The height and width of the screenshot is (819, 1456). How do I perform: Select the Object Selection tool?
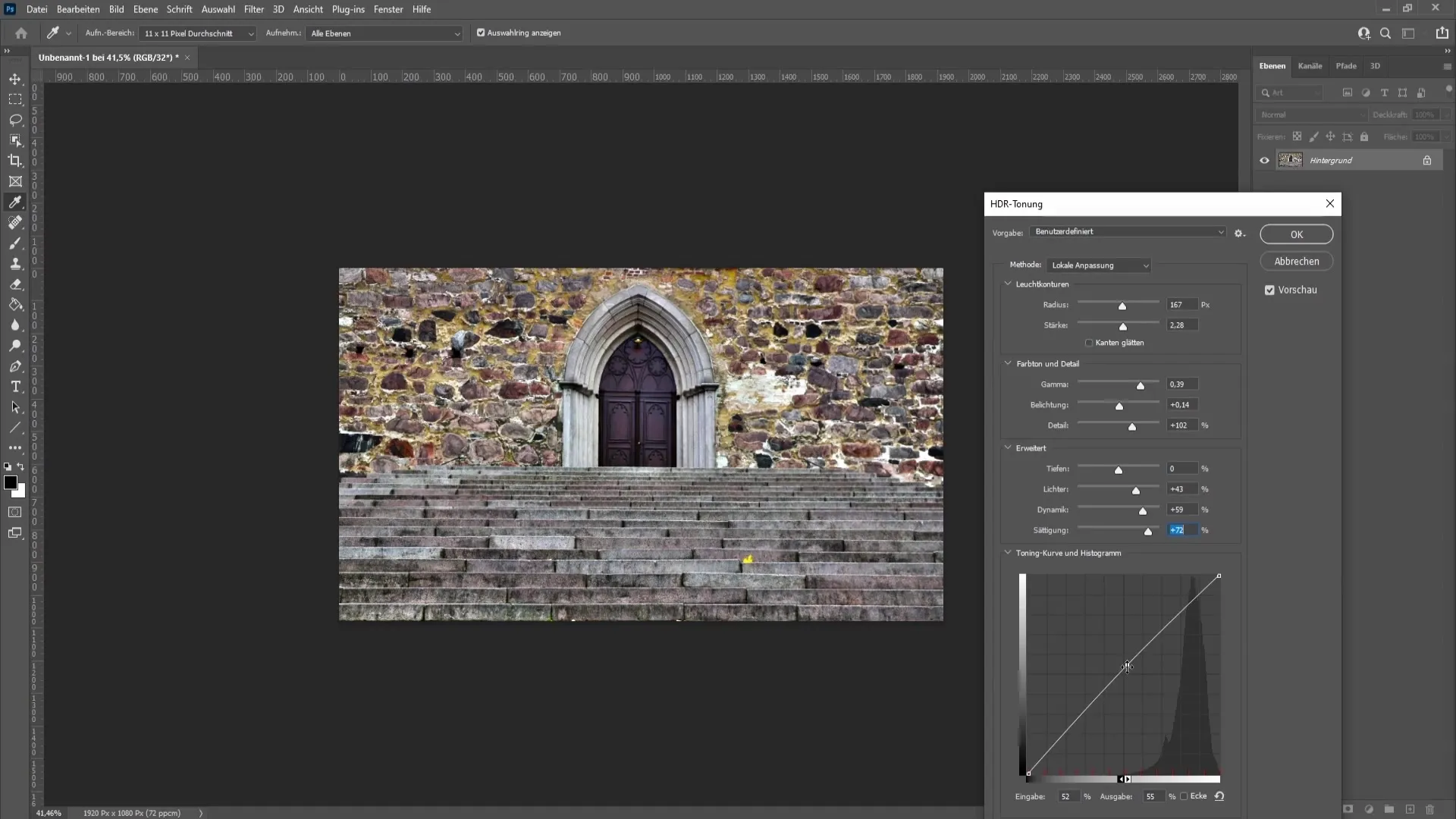click(x=15, y=140)
